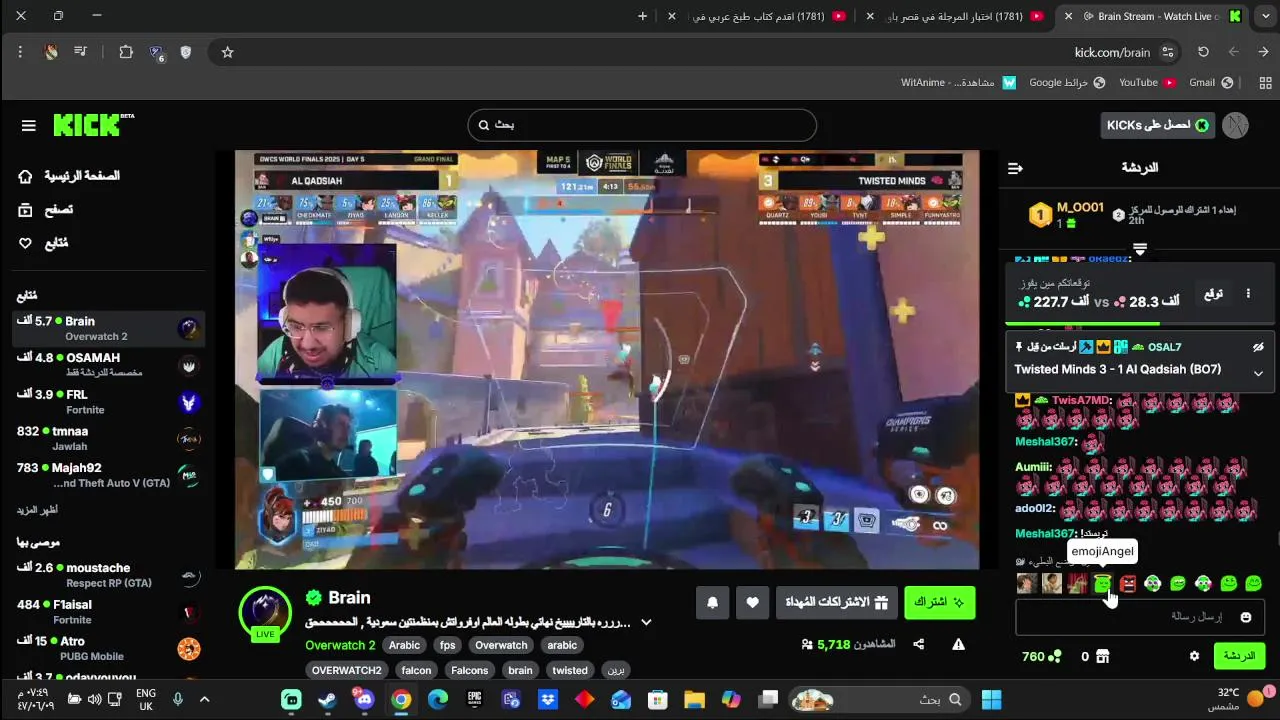Open FRL Fortnite channel from sidebar
Image resolution: width=1280 pixels, height=720 pixels.
pyautogui.click(x=108, y=401)
